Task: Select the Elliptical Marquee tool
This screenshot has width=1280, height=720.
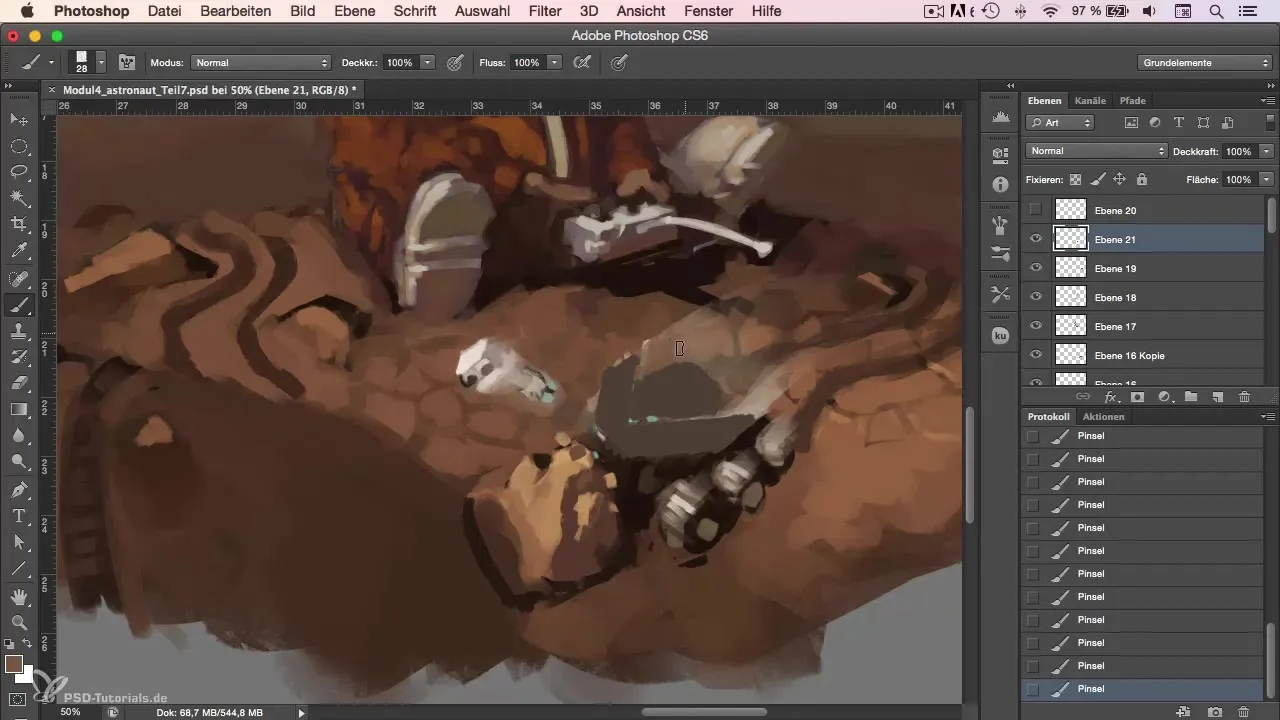Action: coord(18,146)
